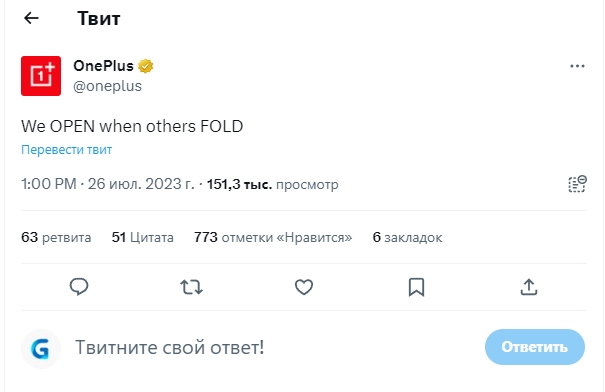Click the reader mode icon beside views
Image resolution: width=605 pixels, height=392 pixels.
click(x=577, y=184)
